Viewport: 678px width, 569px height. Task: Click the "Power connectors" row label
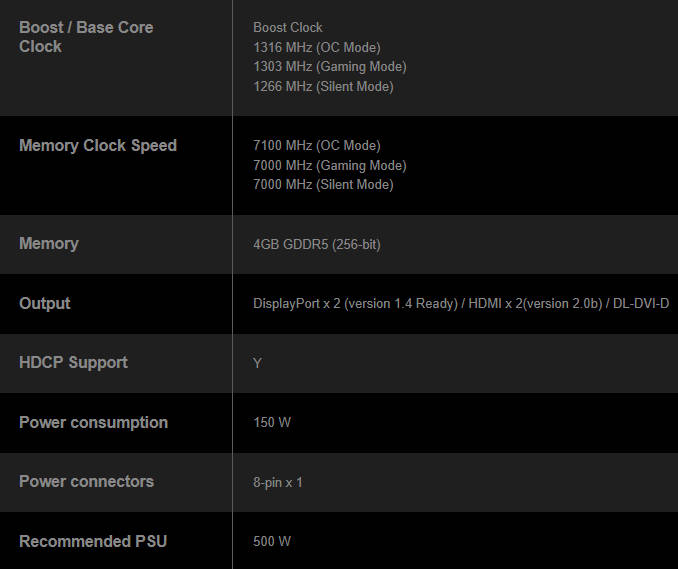[x=86, y=481]
